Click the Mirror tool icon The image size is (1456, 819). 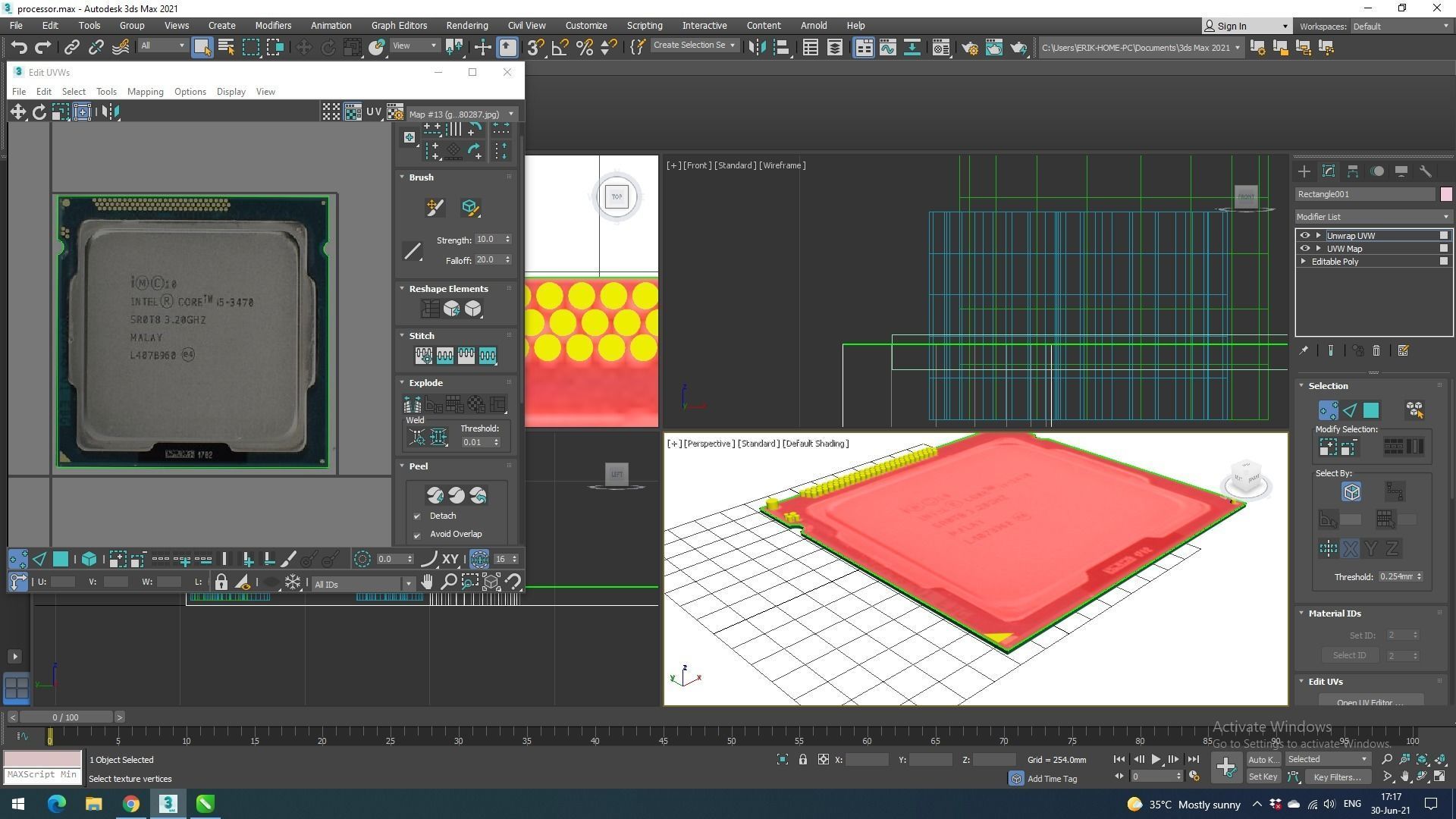tap(757, 47)
